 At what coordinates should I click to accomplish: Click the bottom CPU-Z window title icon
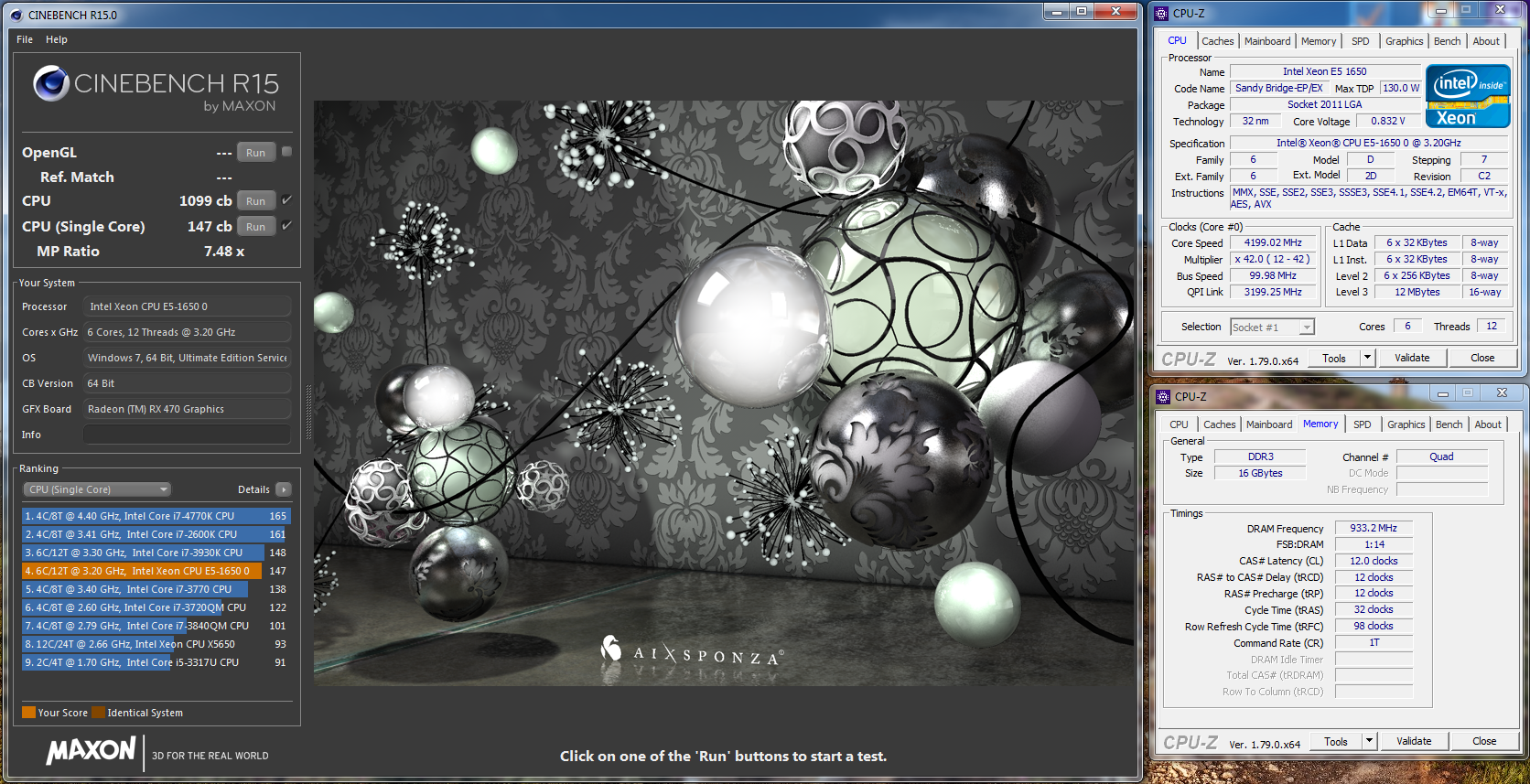pos(1163,397)
